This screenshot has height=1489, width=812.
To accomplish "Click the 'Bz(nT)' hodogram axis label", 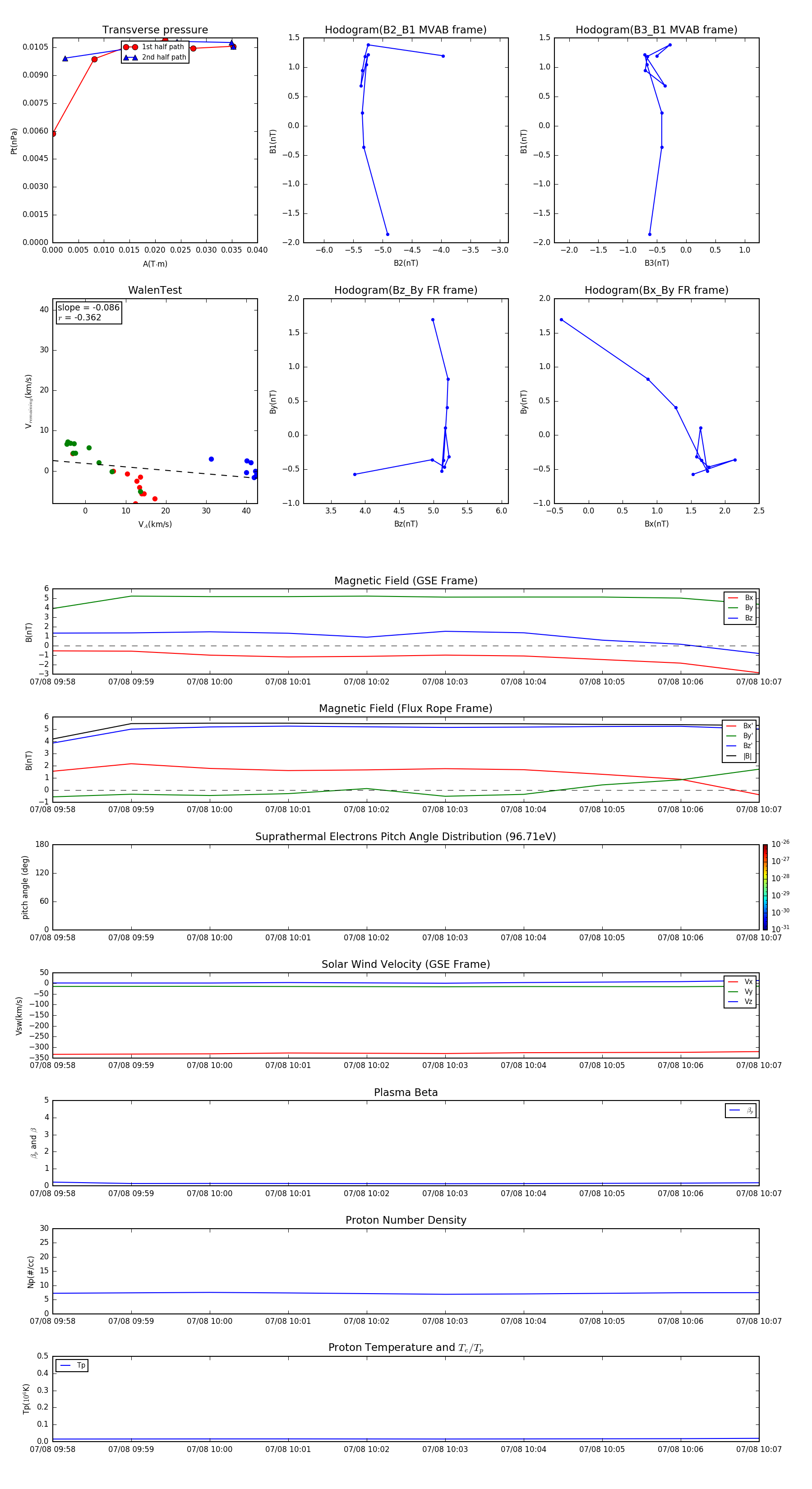I will coord(406,524).
